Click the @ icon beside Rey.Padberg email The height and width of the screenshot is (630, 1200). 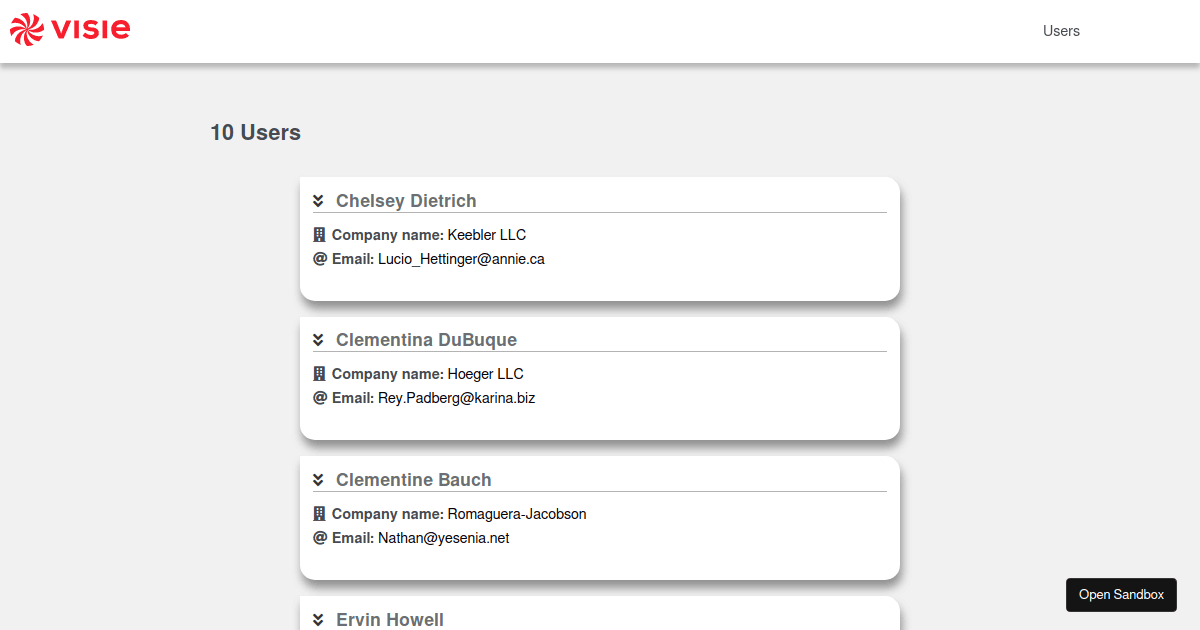320,398
